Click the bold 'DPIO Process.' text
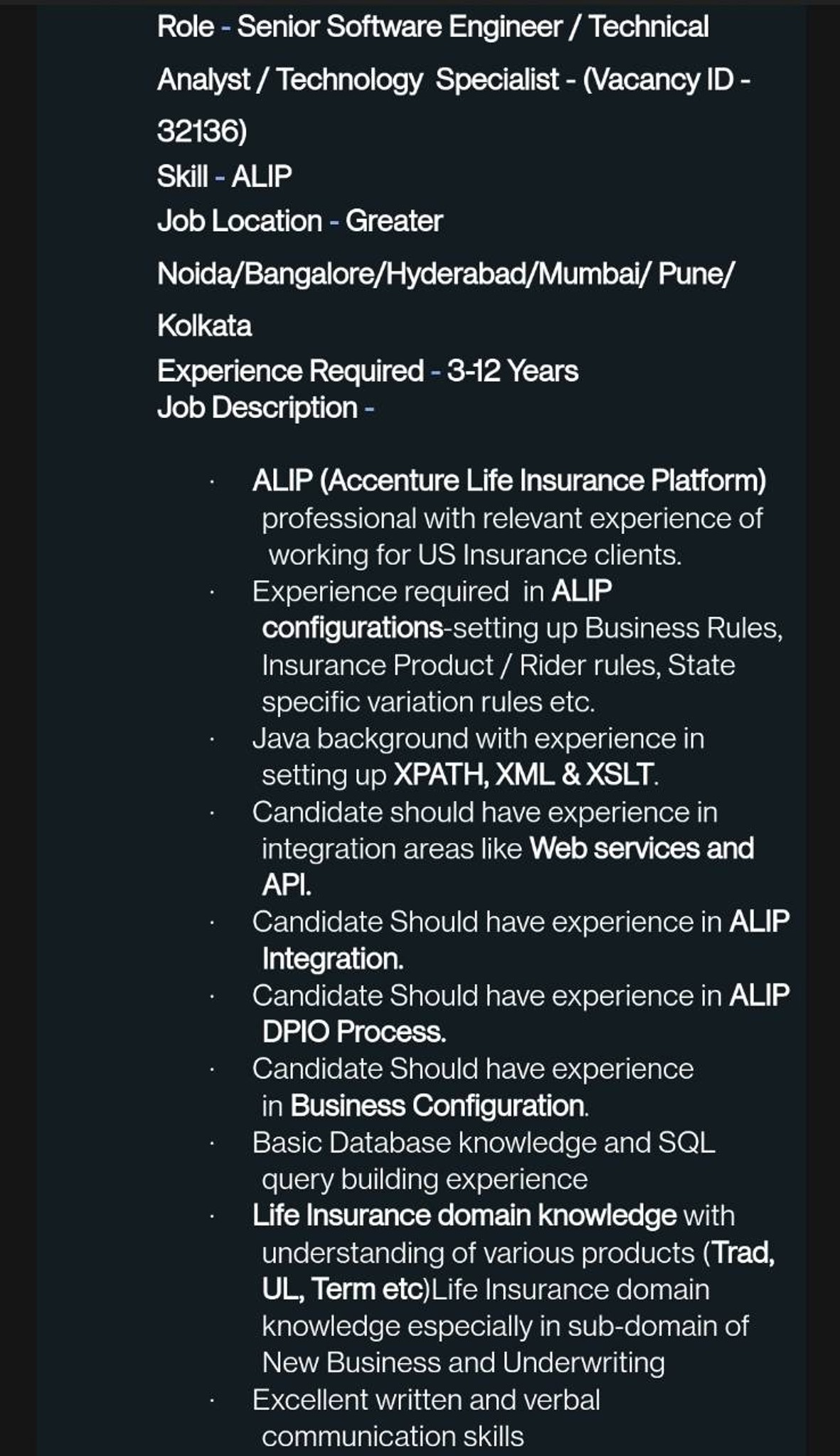The width and height of the screenshot is (840, 1456). point(354,1032)
